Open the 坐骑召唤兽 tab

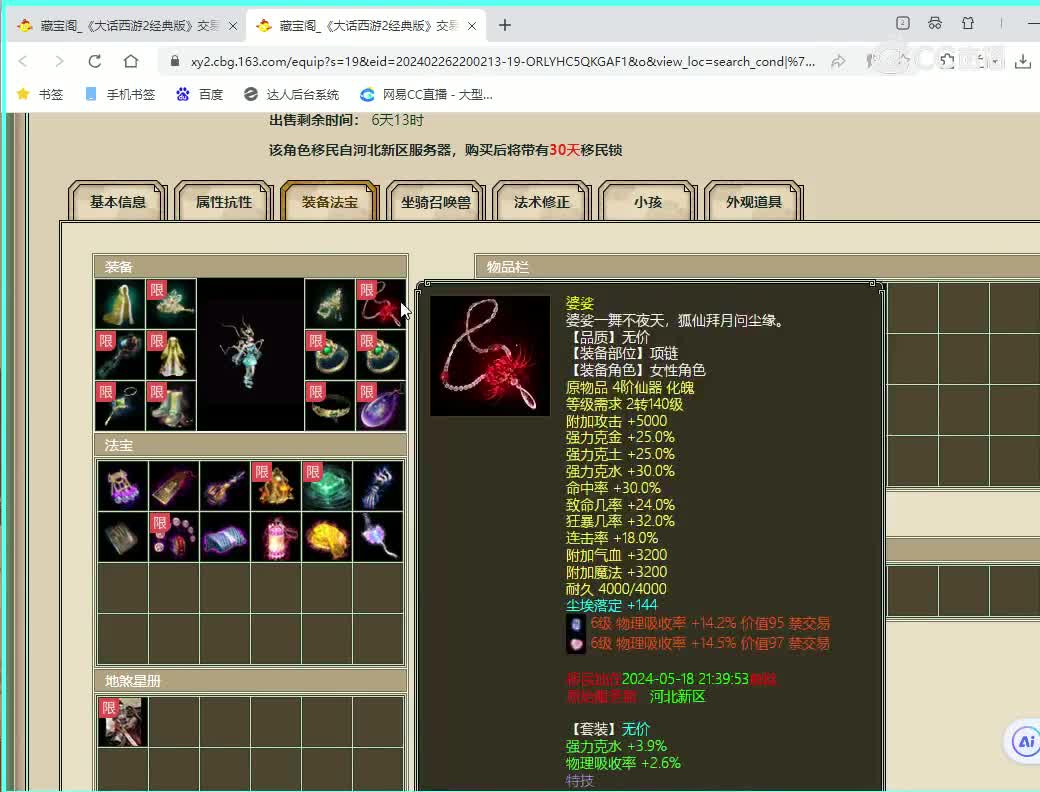[436, 202]
